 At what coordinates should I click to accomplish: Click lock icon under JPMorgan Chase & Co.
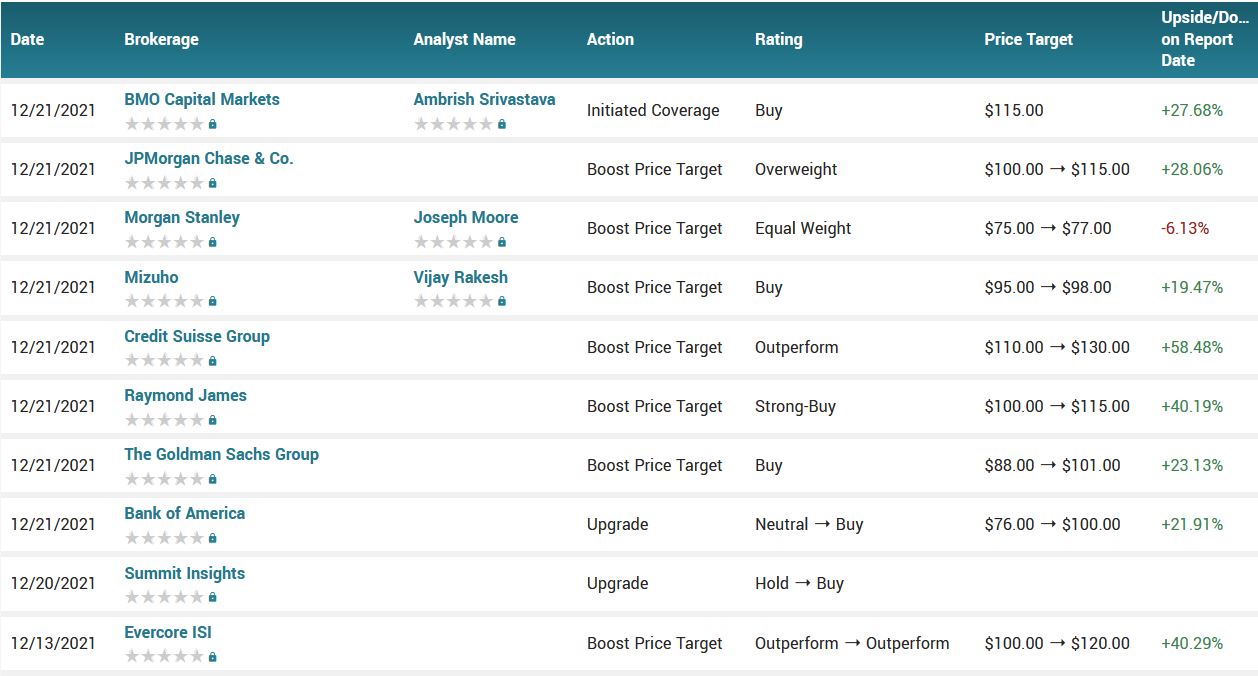click(213, 183)
